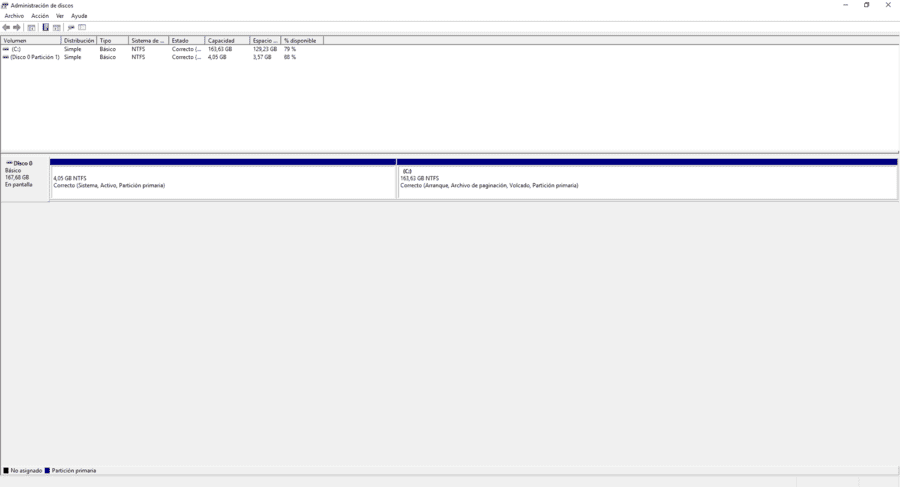Restore down the Administración de discos window
The width and height of the screenshot is (900, 487).
pyautogui.click(x=867, y=5)
